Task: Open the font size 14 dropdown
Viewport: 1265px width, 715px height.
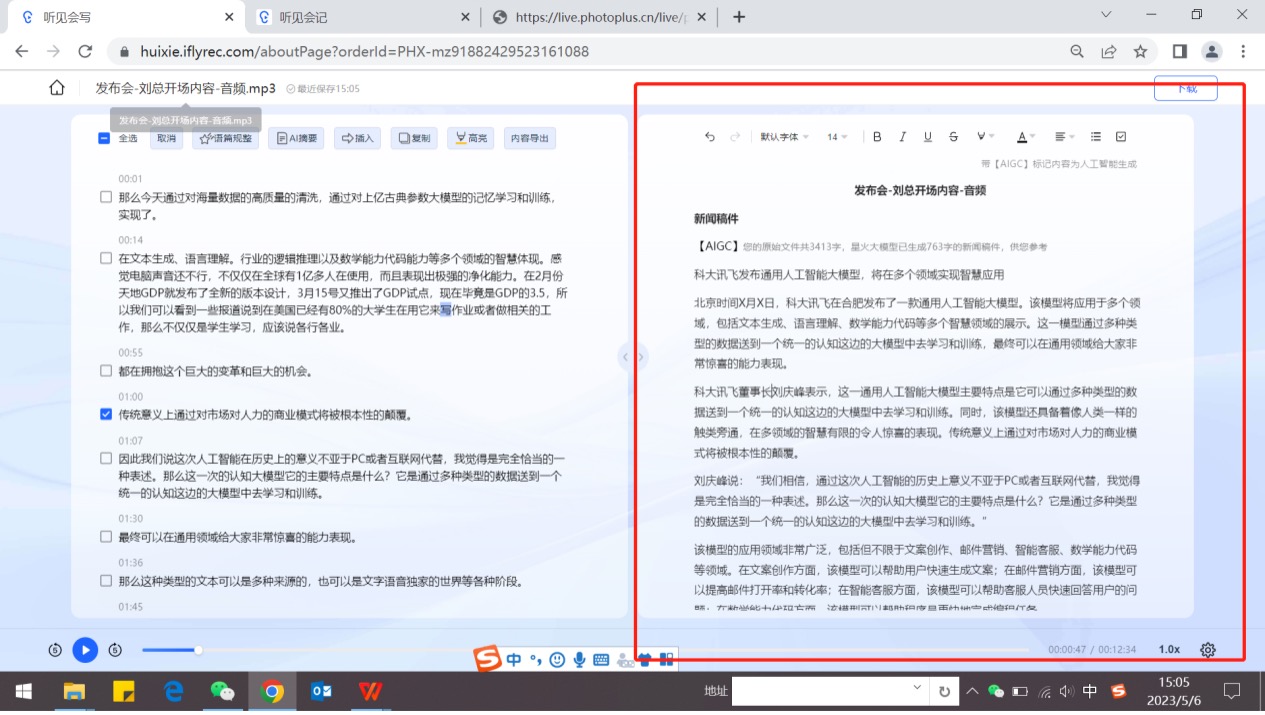Action: pyautogui.click(x=837, y=137)
